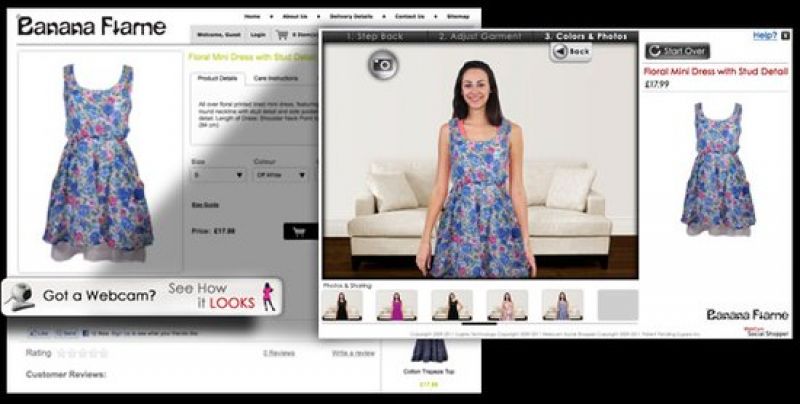Click the Reviews count link
Screen dimensions: 800x404
pos(279,353)
